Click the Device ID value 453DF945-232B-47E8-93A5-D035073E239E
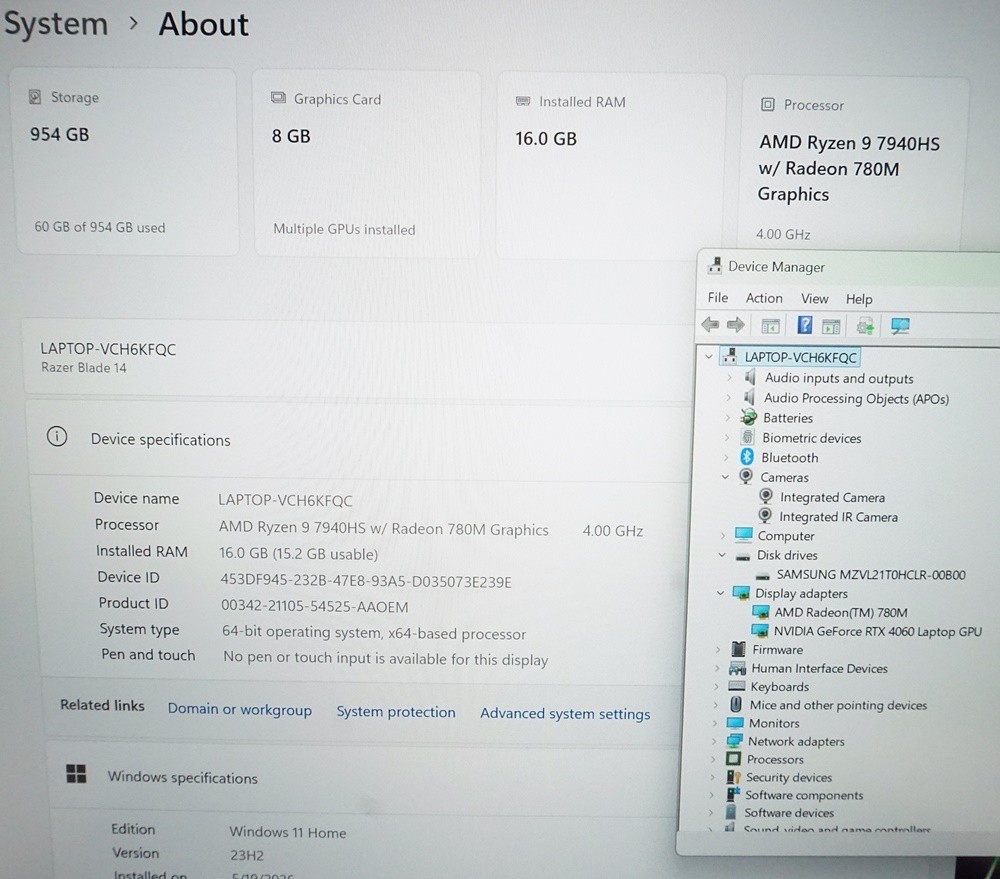This screenshot has height=879, width=1000. point(366,581)
